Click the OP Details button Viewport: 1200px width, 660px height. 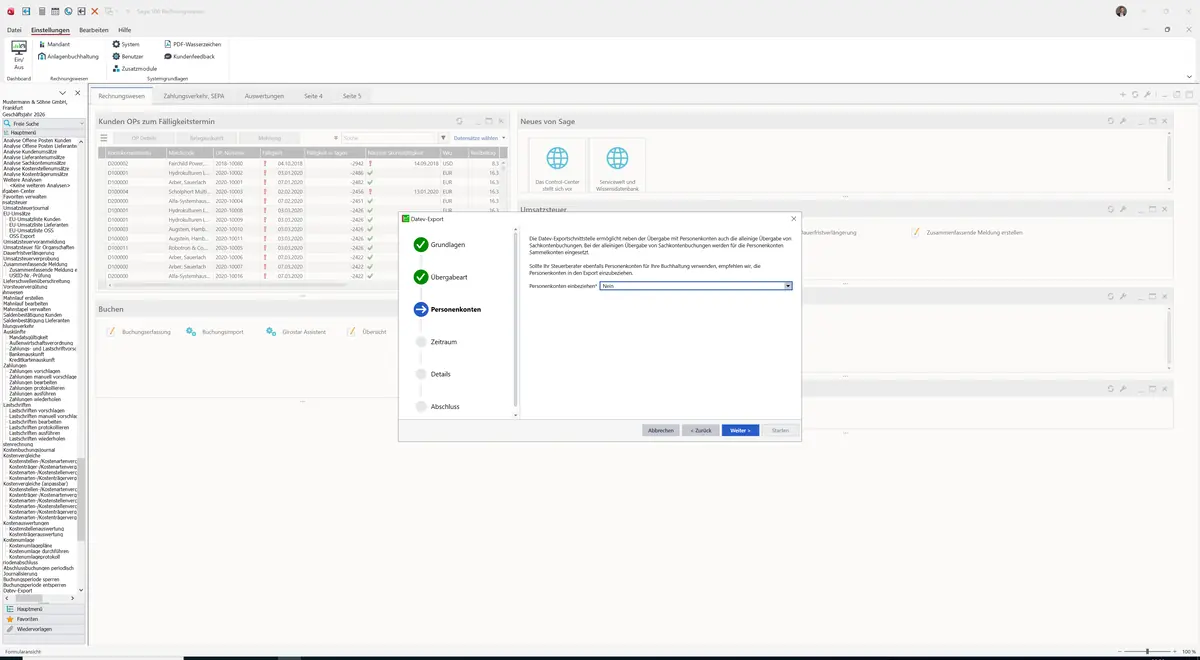pos(144,138)
